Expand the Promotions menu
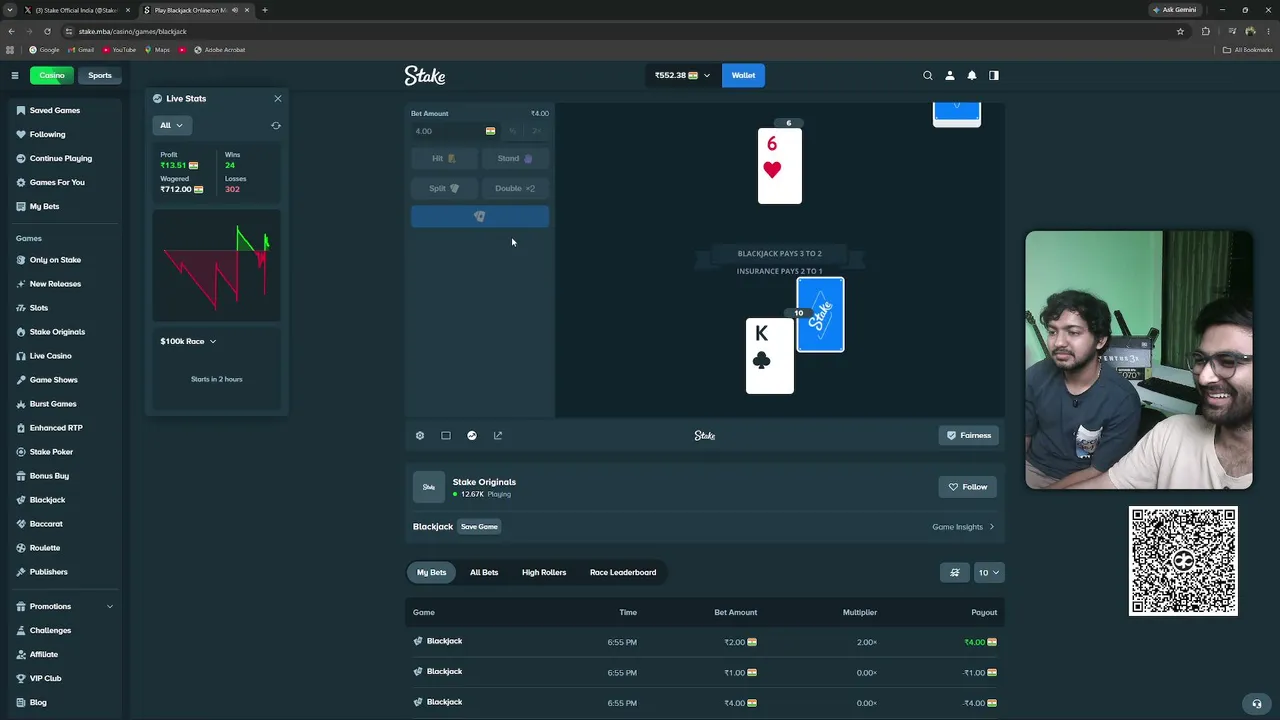The height and width of the screenshot is (720, 1280). click(x=62, y=606)
